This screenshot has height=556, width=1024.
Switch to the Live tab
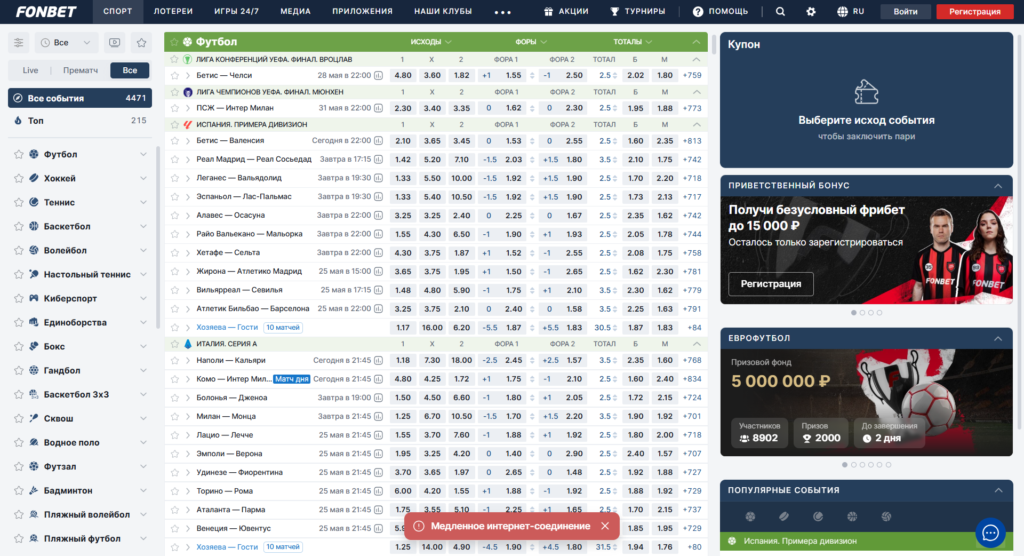(30, 70)
